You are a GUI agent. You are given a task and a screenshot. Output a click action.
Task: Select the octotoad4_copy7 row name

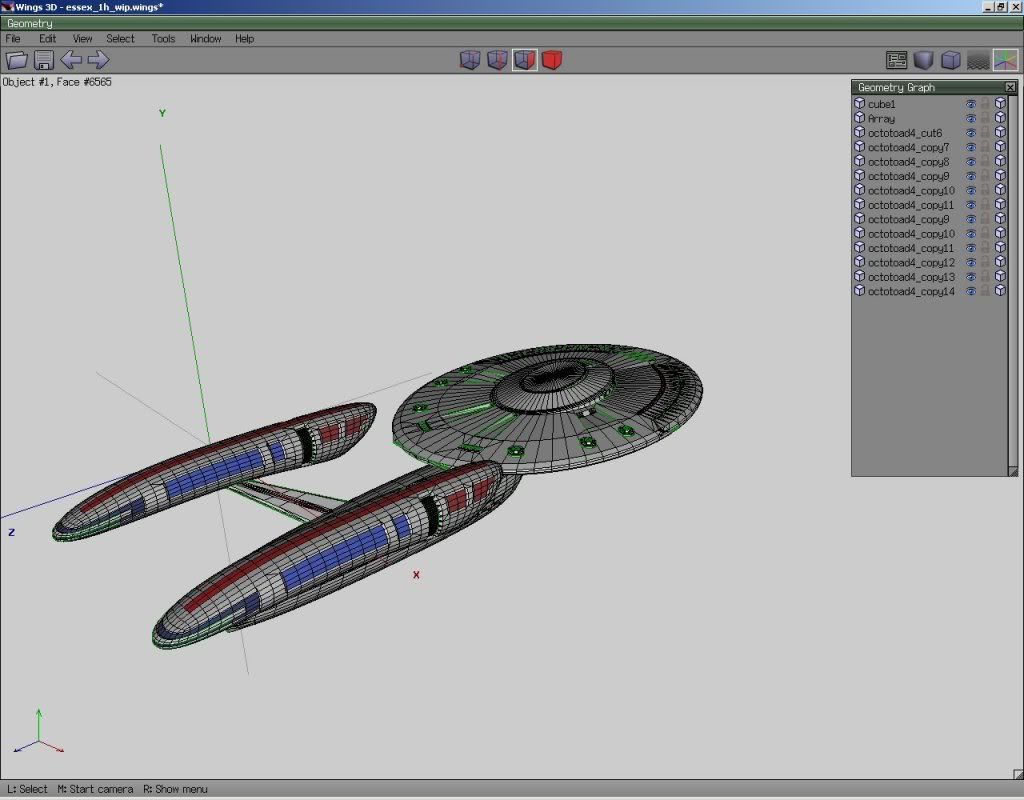coord(908,147)
